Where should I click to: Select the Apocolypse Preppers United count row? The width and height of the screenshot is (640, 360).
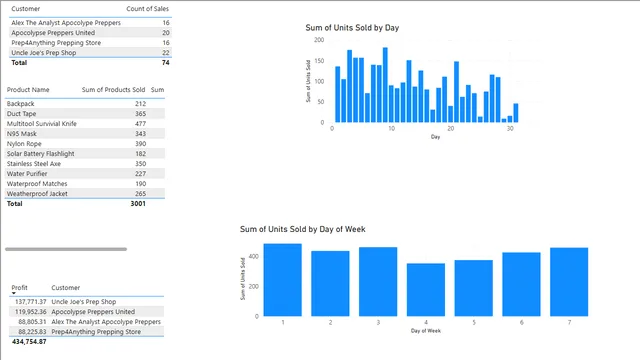[90, 33]
